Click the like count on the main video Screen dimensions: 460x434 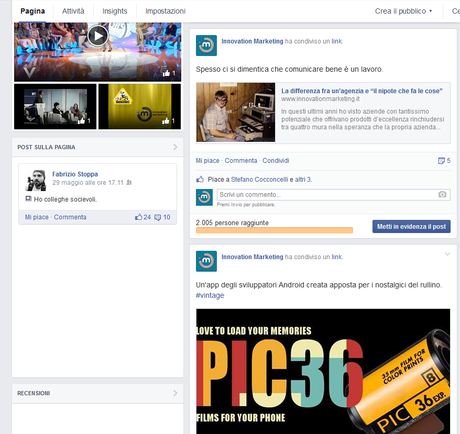(x=169, y=73)
